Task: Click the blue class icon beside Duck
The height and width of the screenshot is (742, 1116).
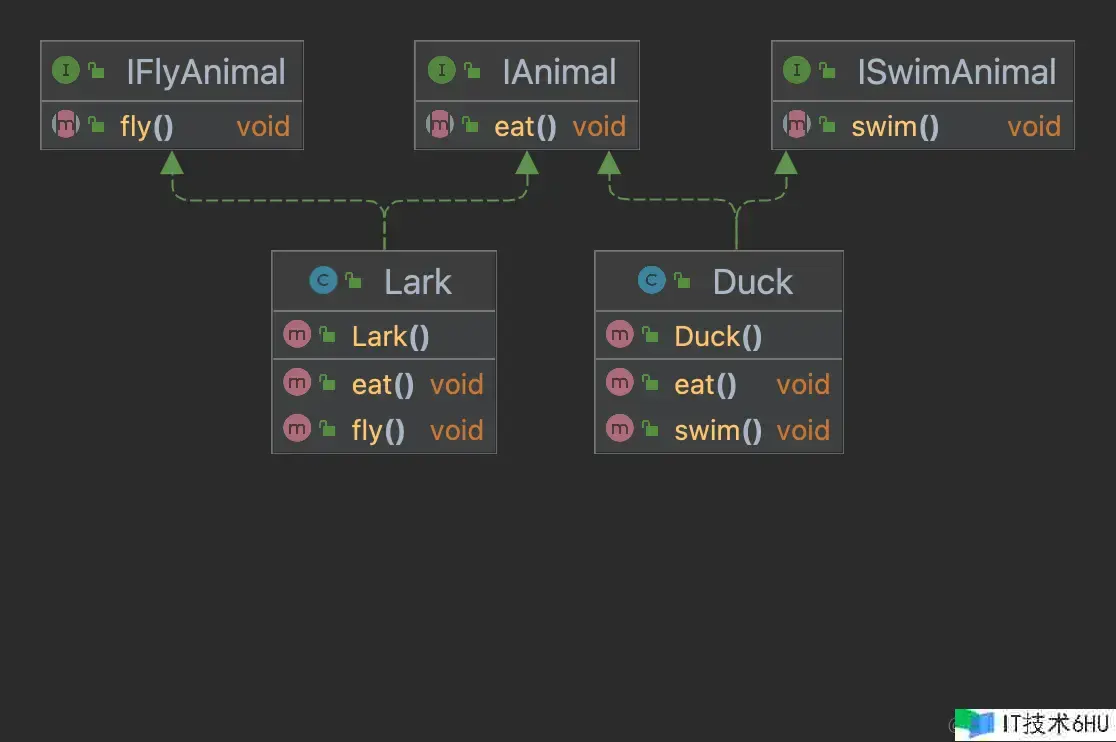Action: pyautogui.click(x=651, y=280)
